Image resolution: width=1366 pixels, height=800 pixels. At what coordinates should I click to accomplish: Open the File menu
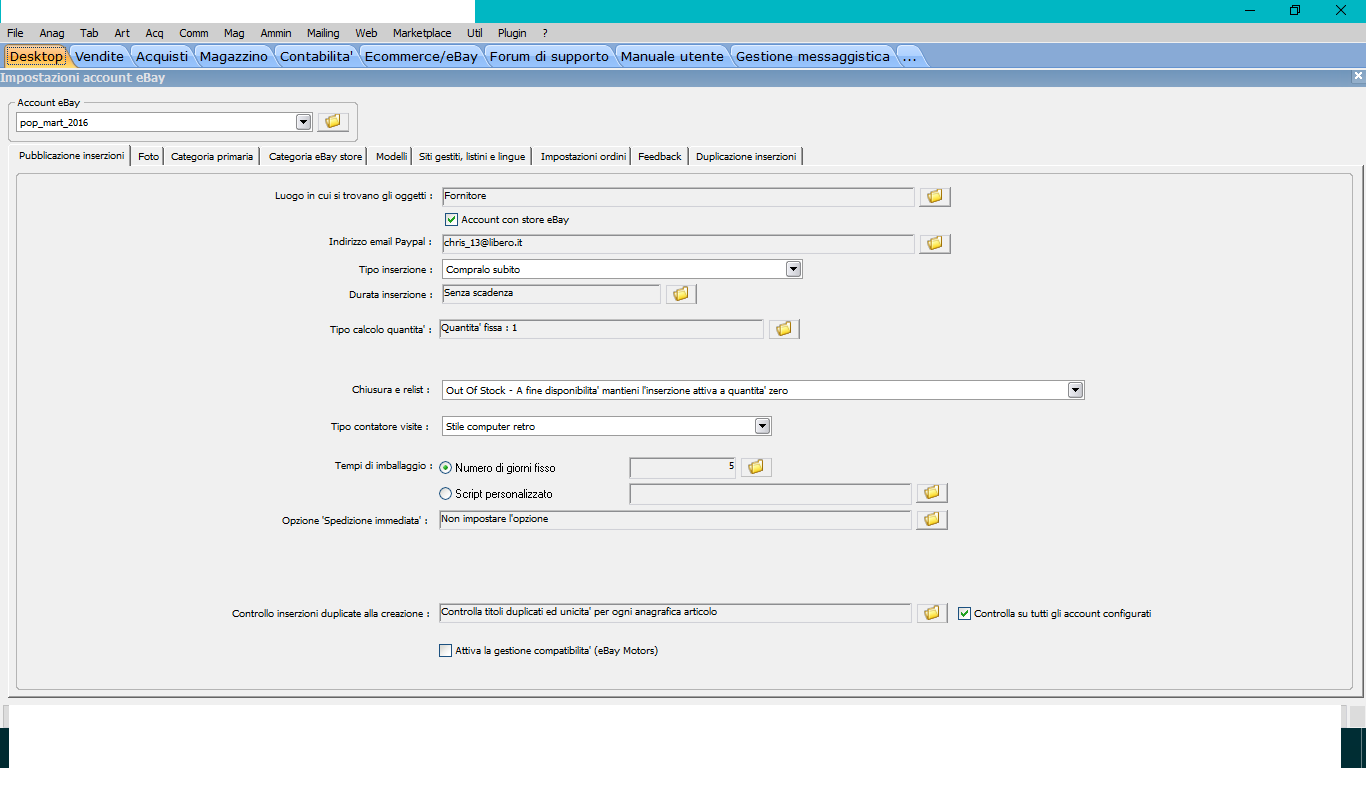pyautogui.click(x=15, y=33)
